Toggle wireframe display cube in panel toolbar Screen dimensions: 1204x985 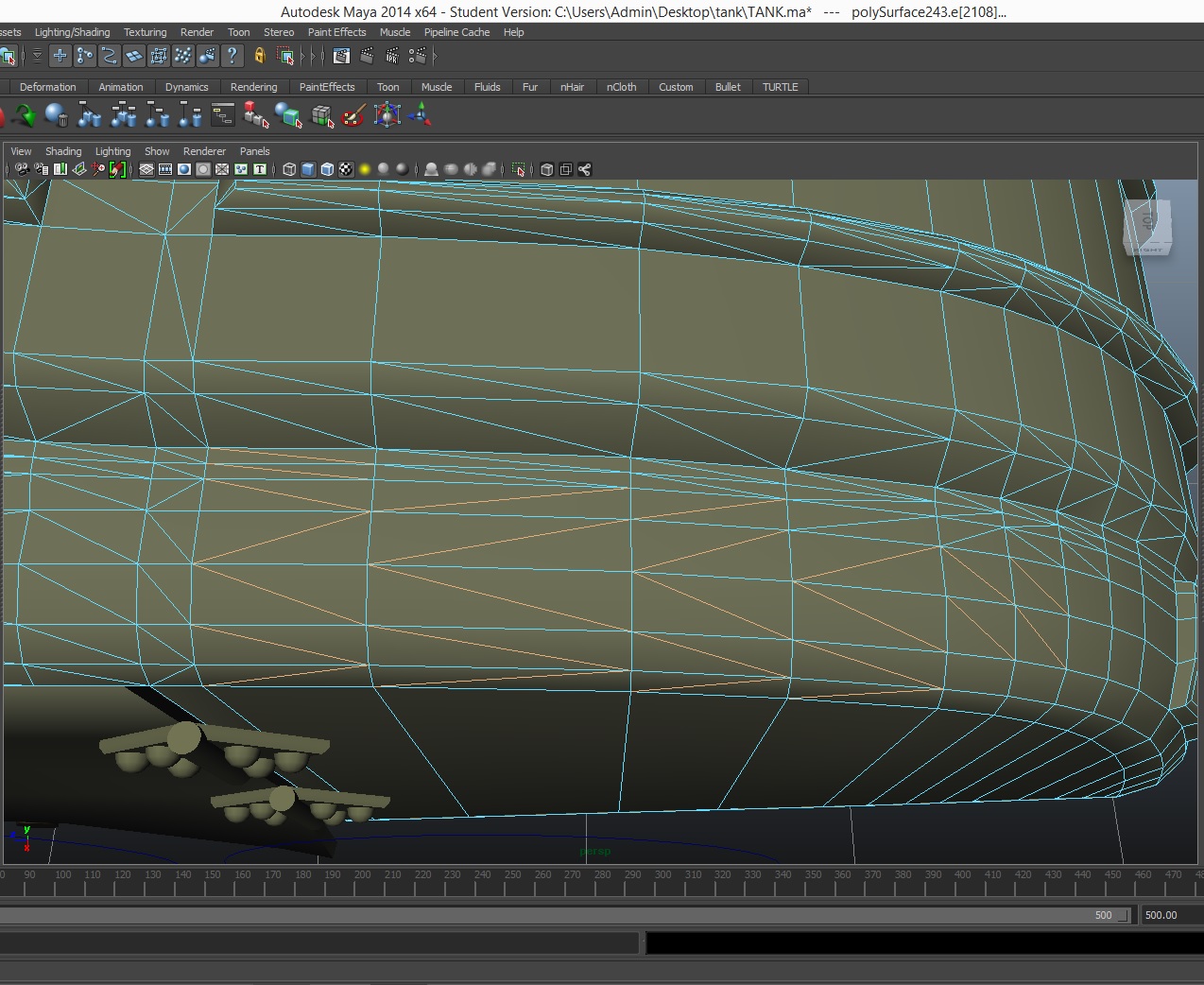[289, 169]
